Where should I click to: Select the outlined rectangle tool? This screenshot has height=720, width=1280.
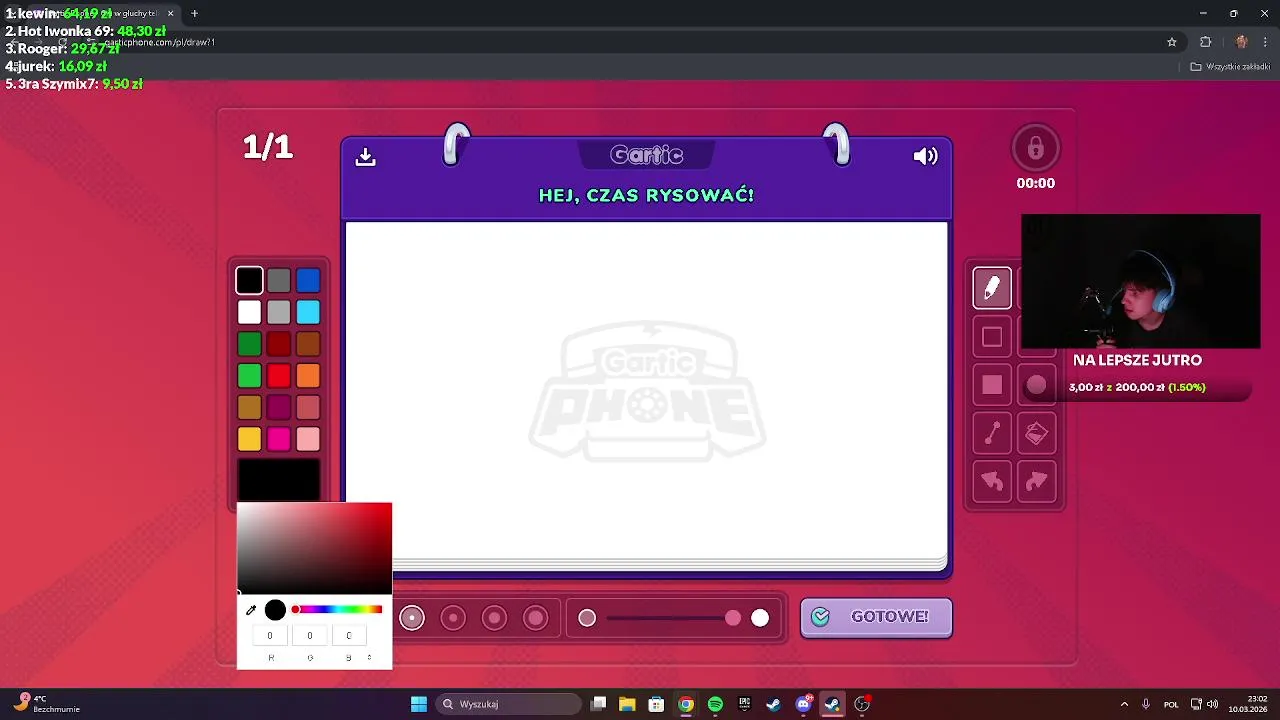(x=992, y=337)
